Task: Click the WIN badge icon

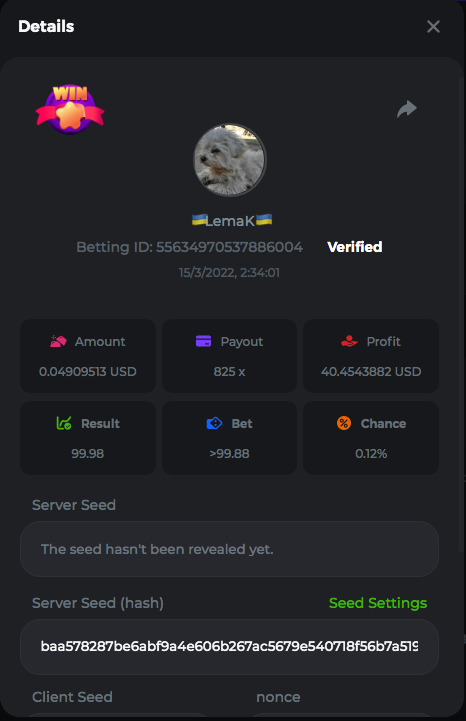Action: [x=70, y=109]
